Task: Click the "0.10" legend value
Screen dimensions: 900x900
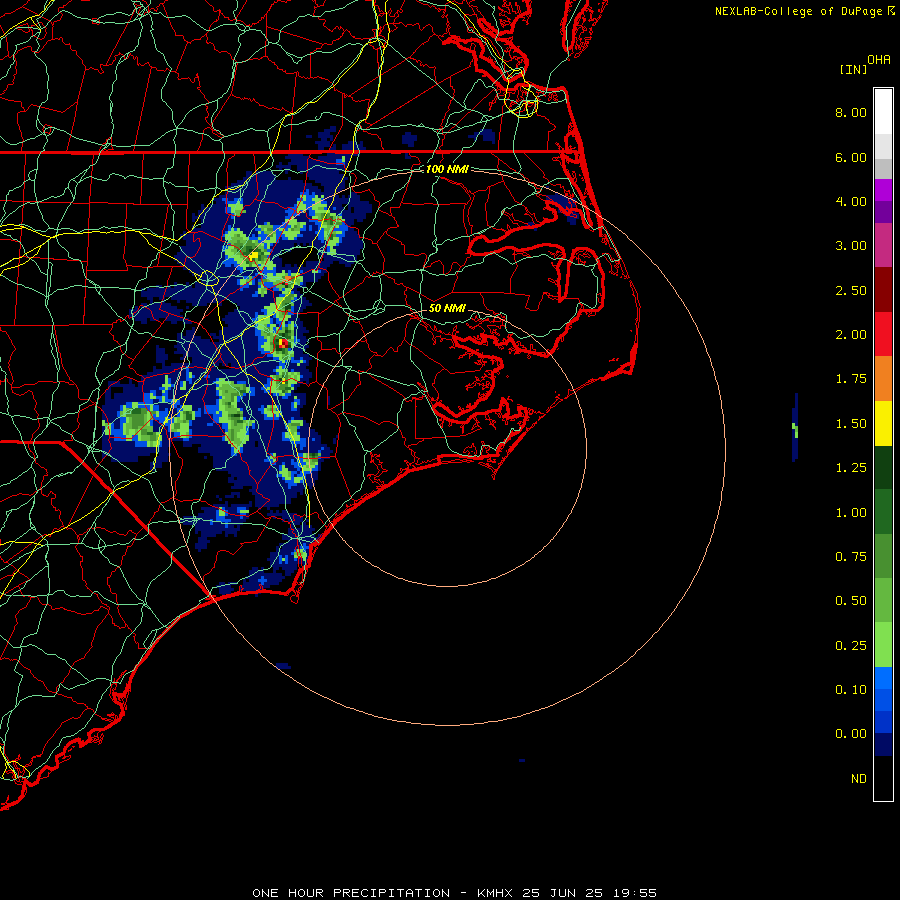Action: tap(851, 690)
